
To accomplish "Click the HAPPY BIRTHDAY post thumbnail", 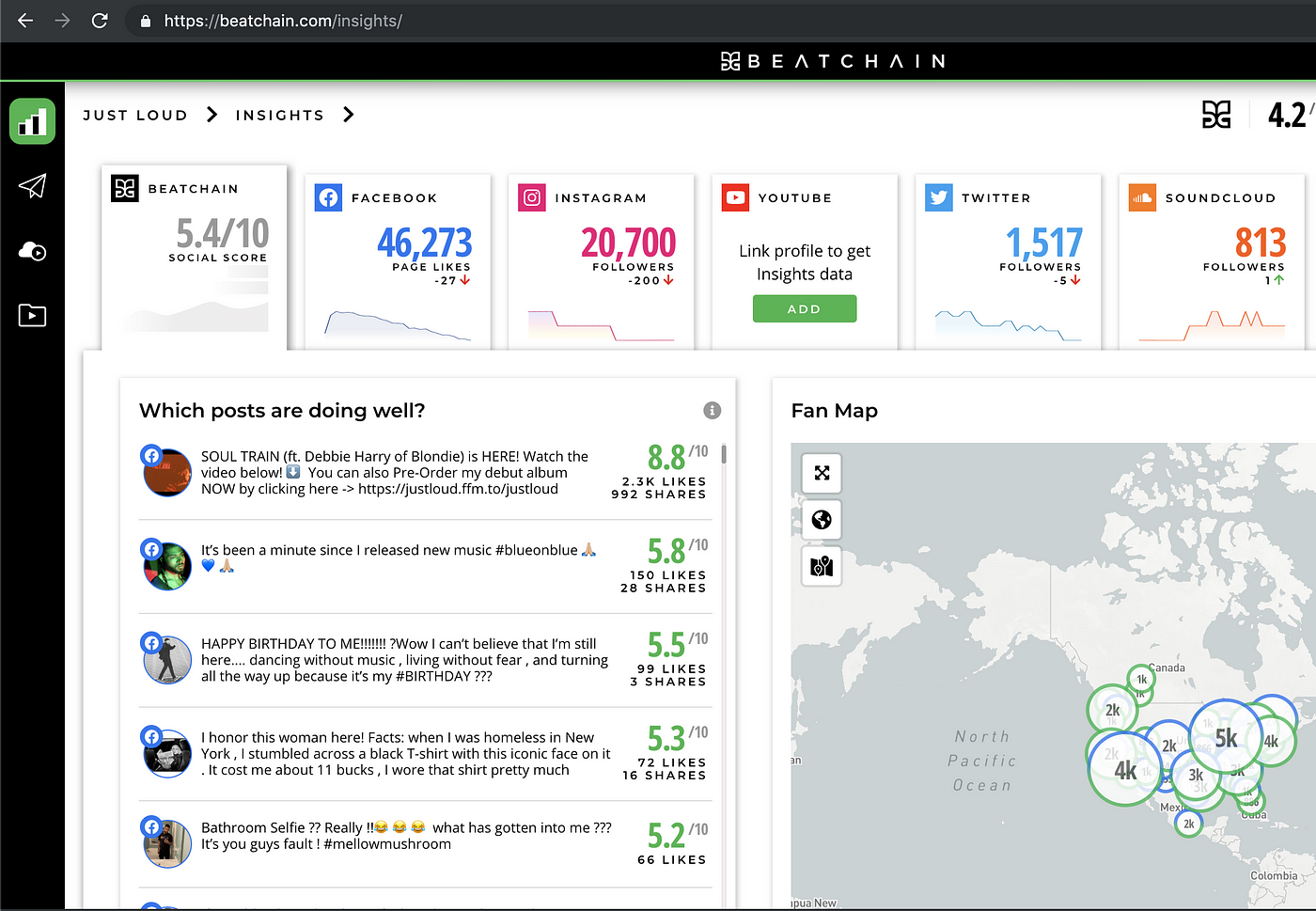I will pos(167,660).
